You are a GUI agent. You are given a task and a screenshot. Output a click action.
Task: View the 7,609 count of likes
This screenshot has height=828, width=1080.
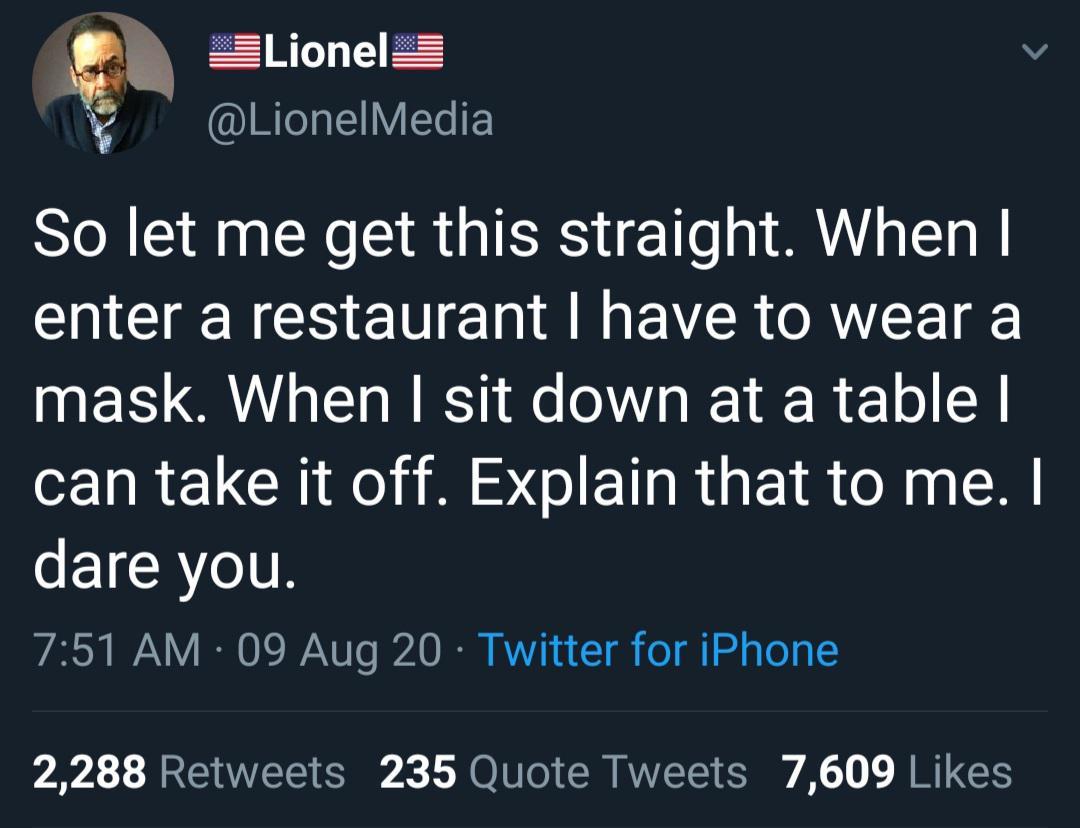[x=838, y=772]
